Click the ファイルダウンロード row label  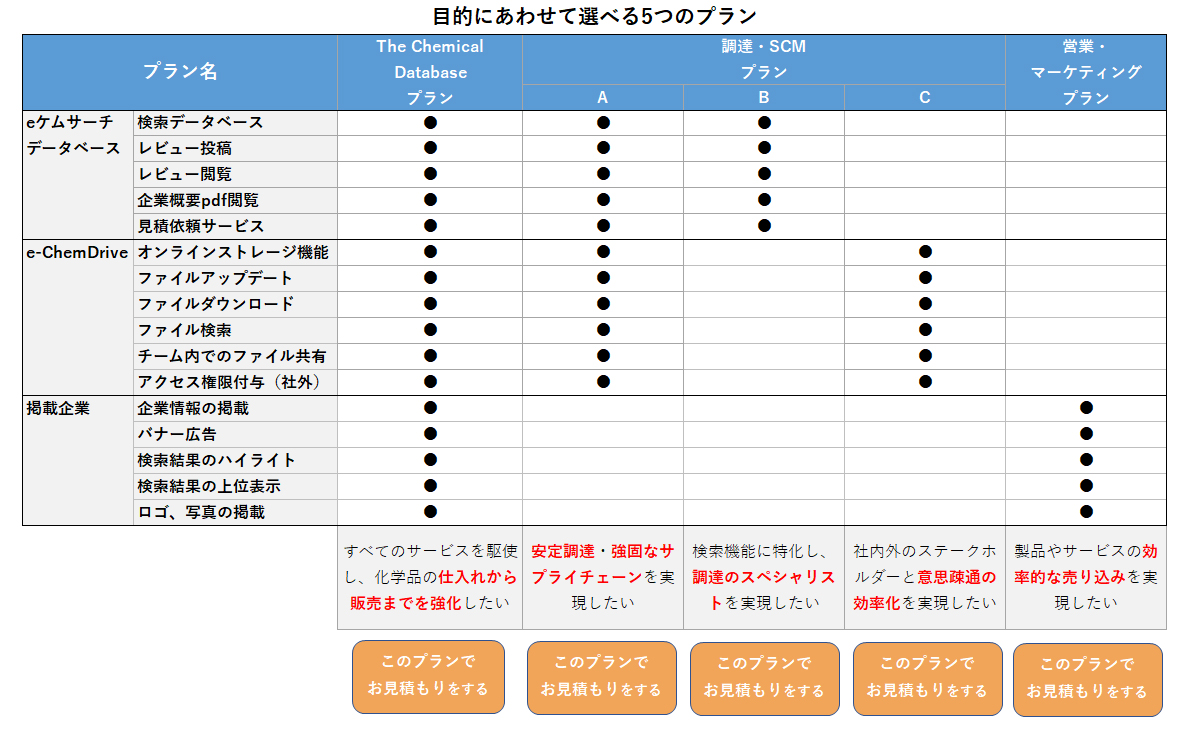point(215,304)
